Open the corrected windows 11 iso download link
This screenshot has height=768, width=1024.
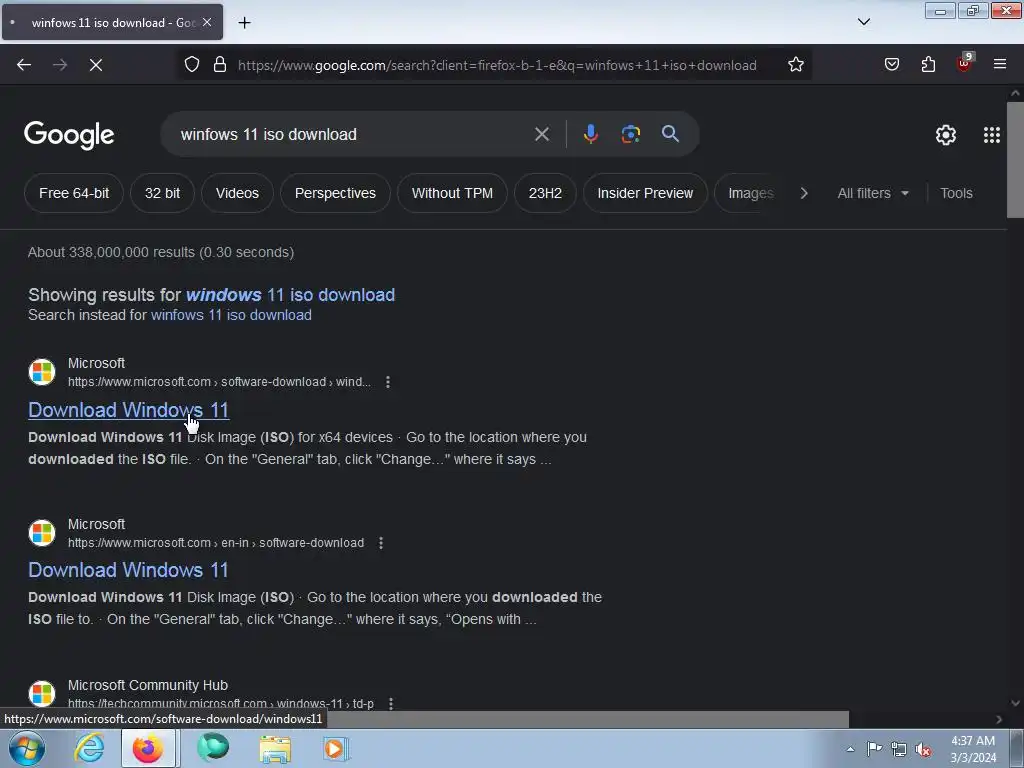tap(290, 295)
